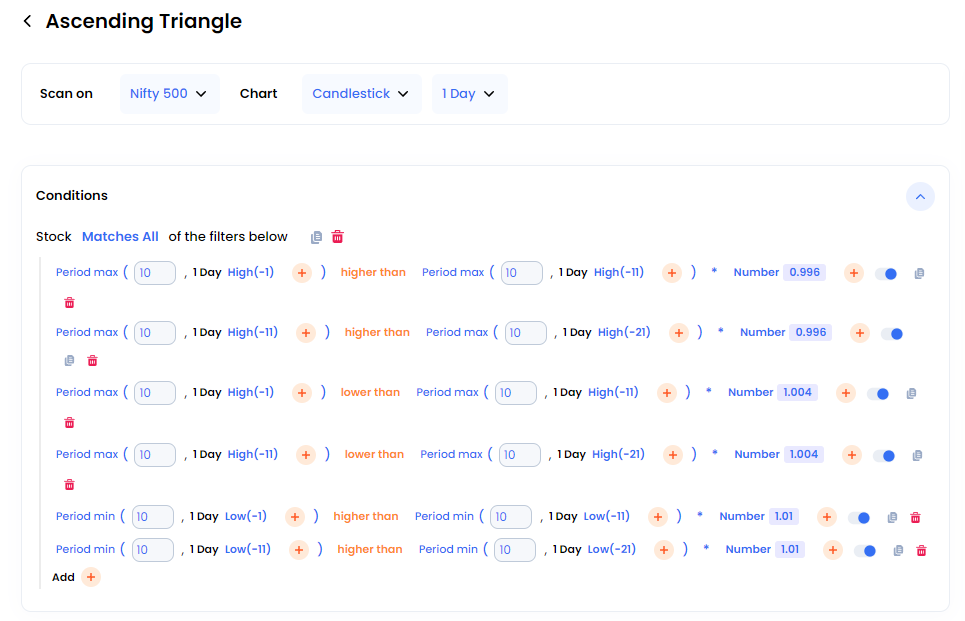This screenshot has height=621, width=965.
Task: Go back using arrow beside Ascending Triangle
Action: pyautogui.click(x=27, y=22)
